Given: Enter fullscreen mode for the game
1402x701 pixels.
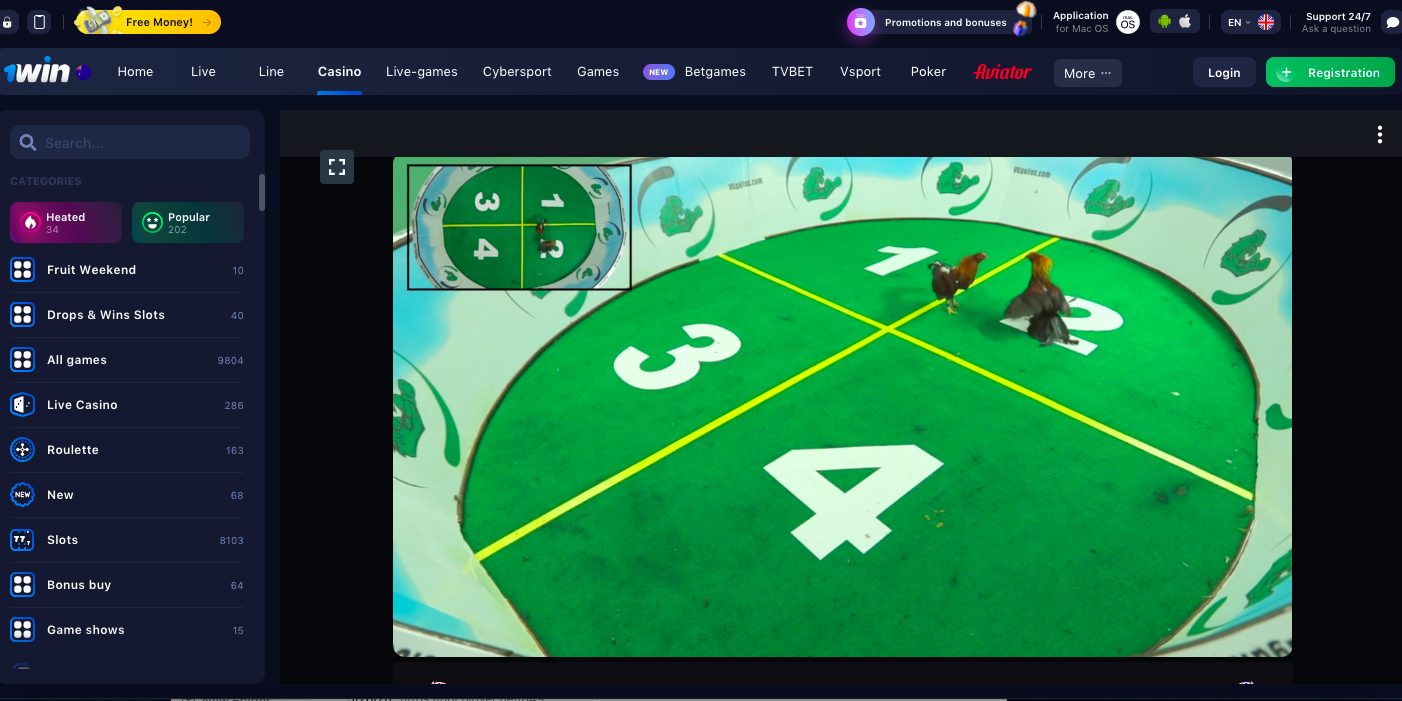Looking at the screenshot, I should click(337, 167).
